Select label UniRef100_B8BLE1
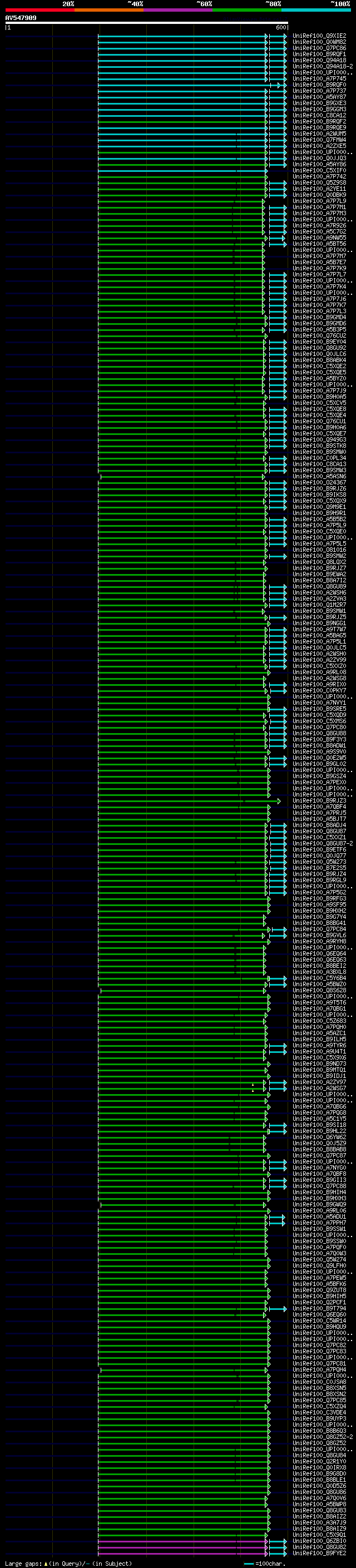 [319, 1479]
